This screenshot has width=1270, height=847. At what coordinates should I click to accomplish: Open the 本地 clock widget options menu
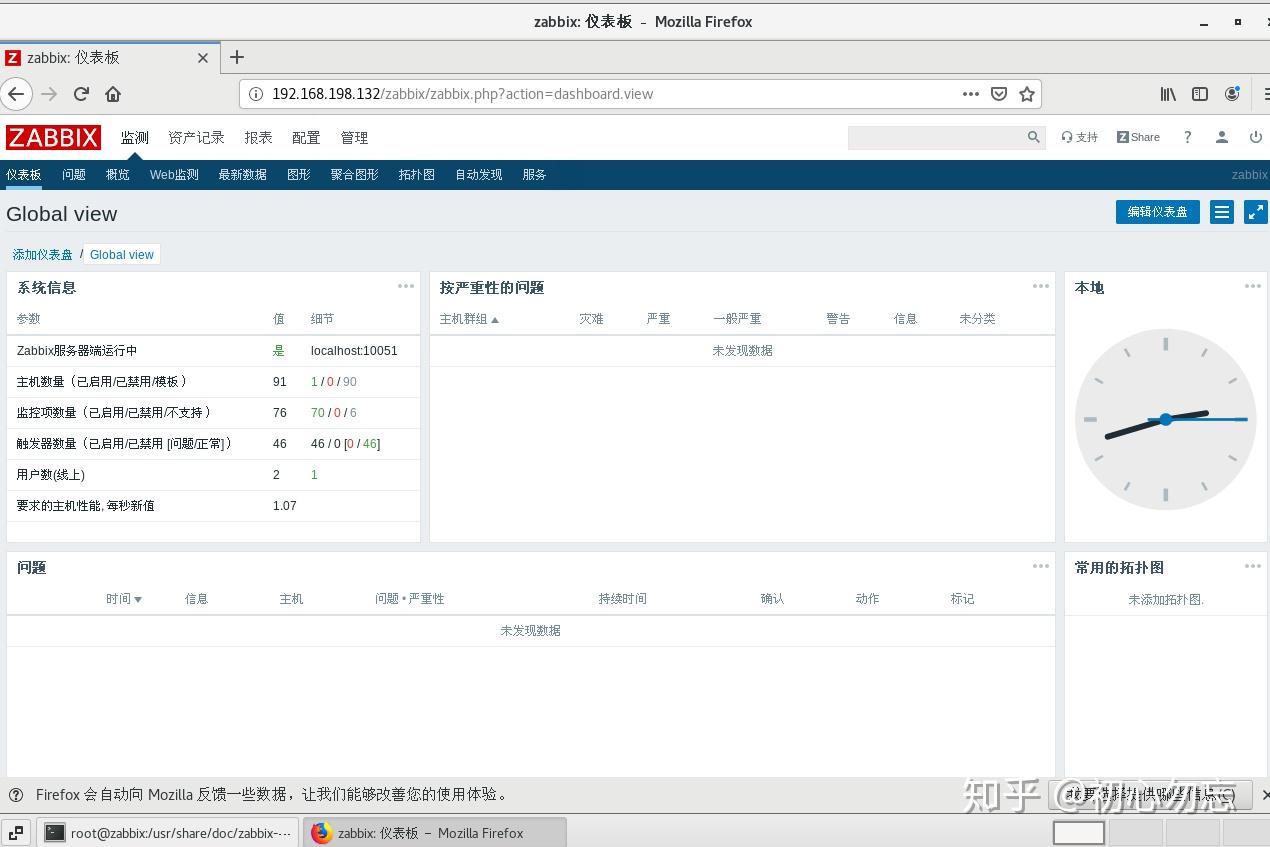point(1253,286)
